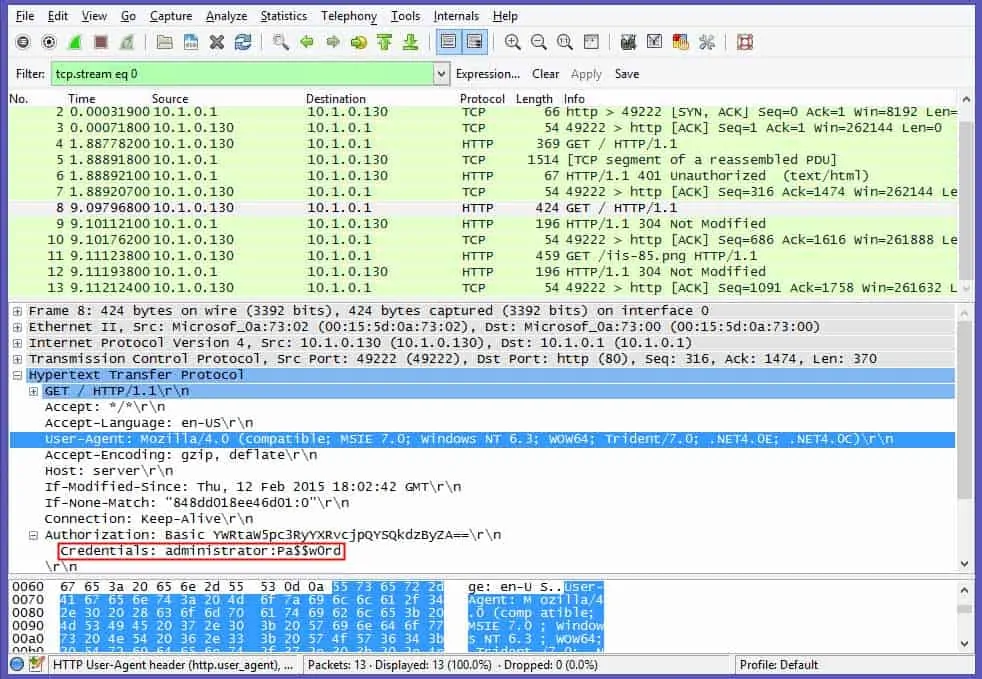The image size is (982, 679).
Task: Click the find packet magnifier icon
Action: pos(281,42)
